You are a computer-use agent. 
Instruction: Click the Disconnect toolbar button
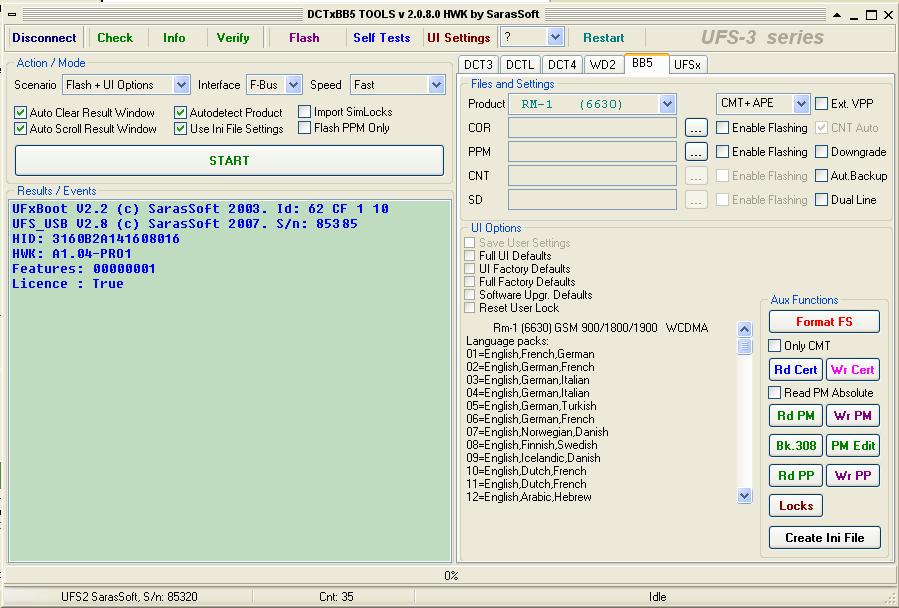coord(44,38)
